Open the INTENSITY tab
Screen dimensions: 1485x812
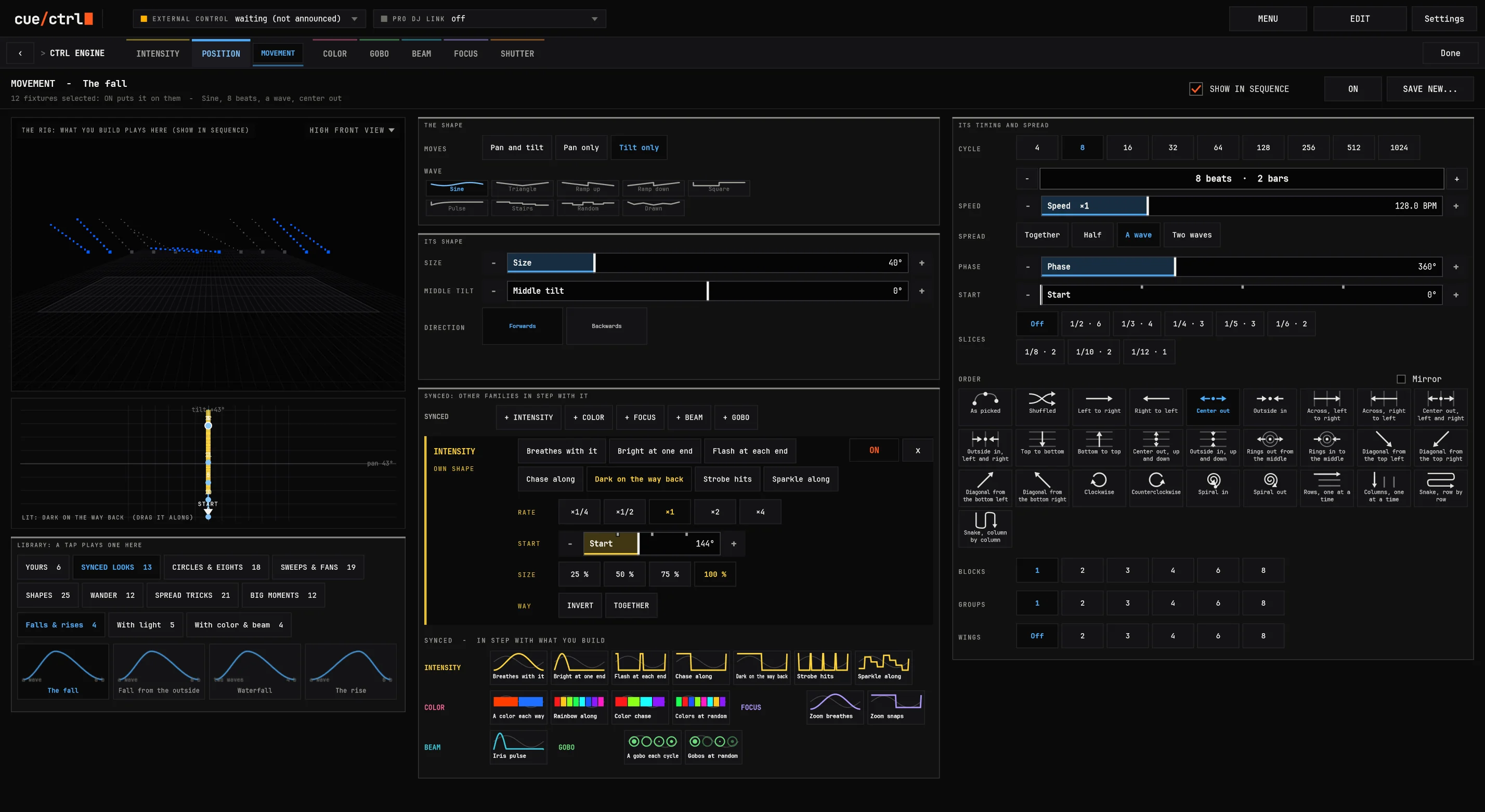(x=158, y=54)
